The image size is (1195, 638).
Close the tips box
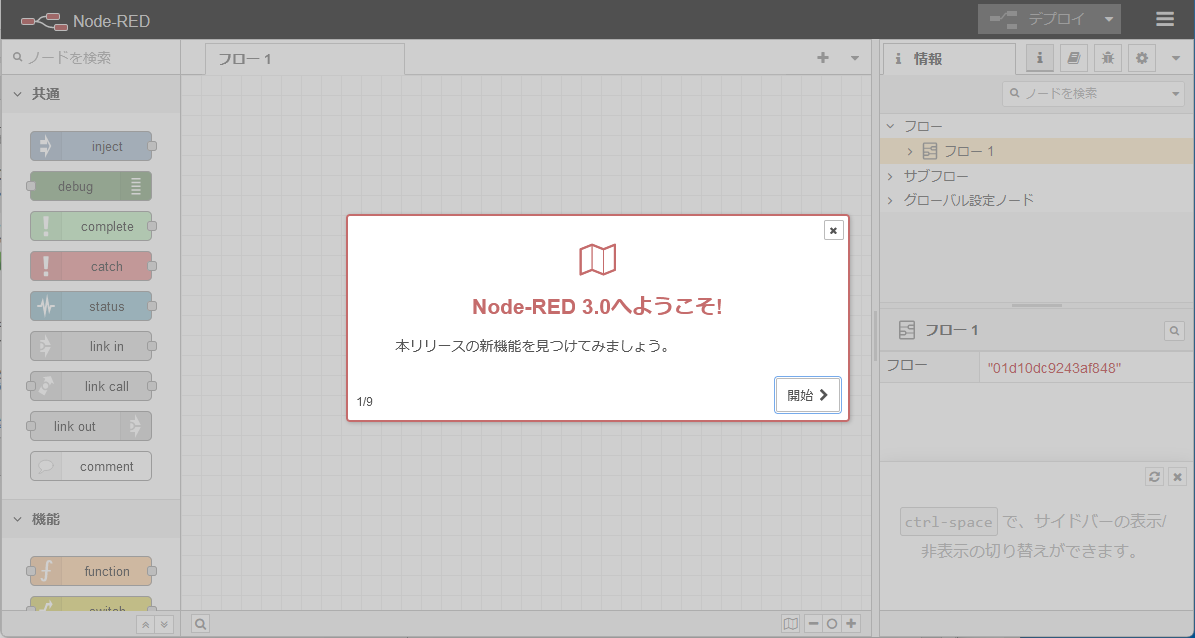pyautogui.click(x=1177, y=476)
